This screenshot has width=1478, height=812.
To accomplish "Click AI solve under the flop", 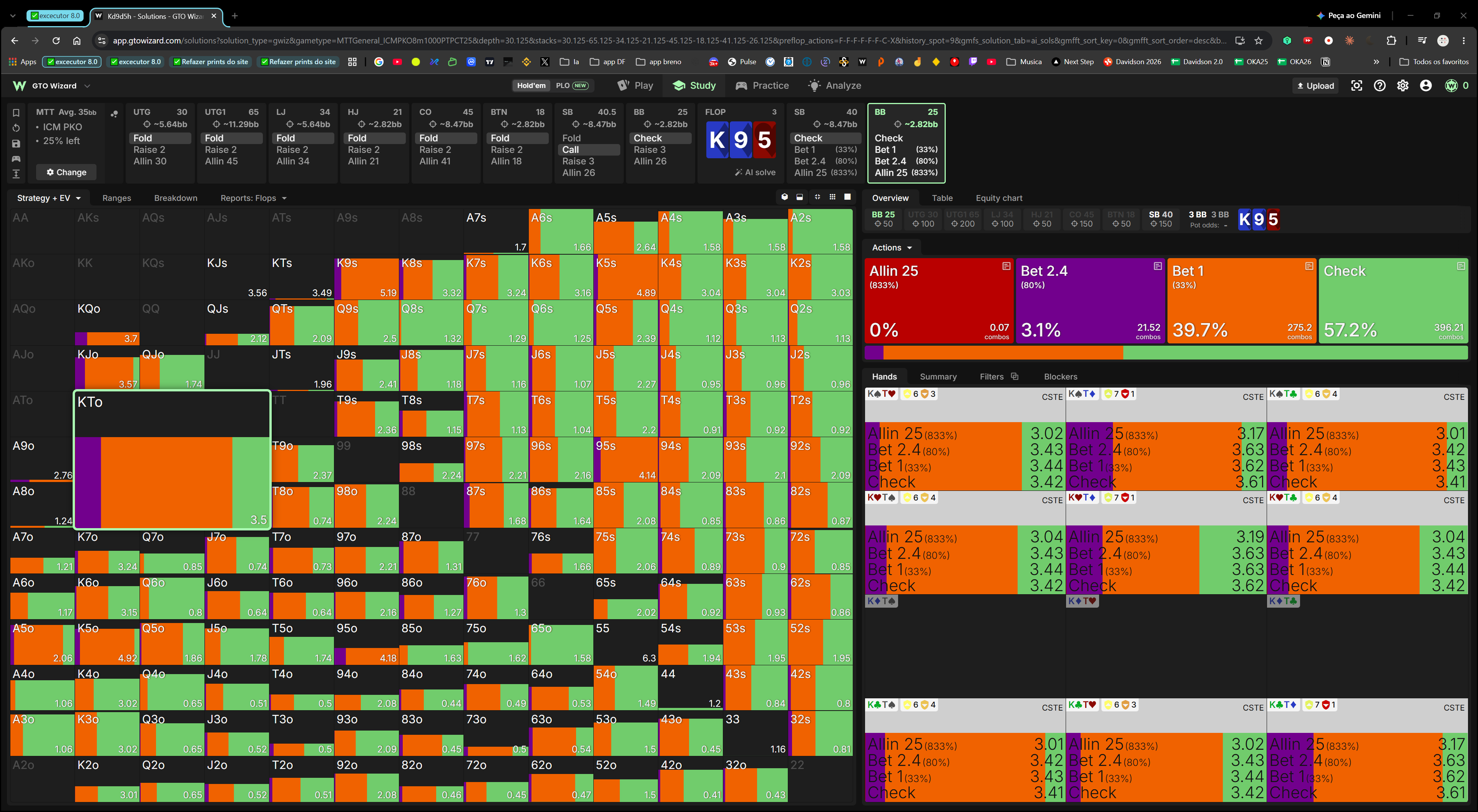I will tap(754, 172).
